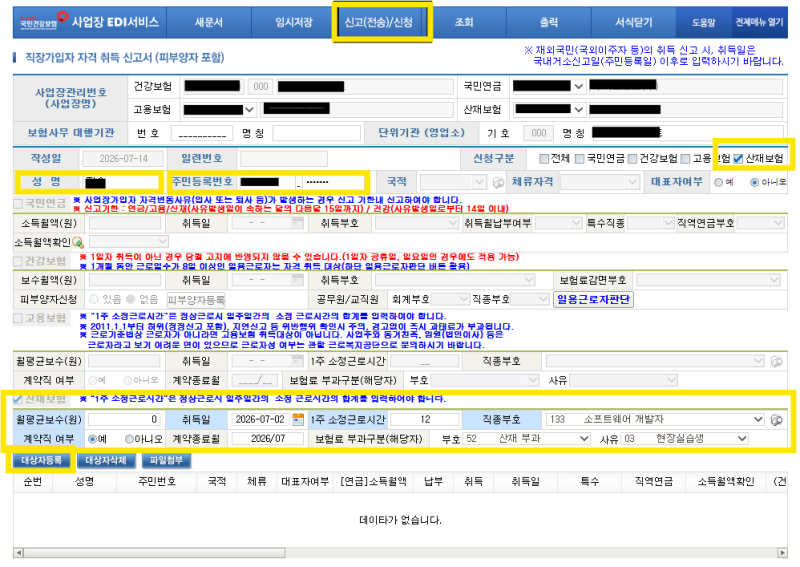Click the 산재보험 월평균보수(원) field
The height and width of the screenshot is (567, 800).
[x=124, y=420]
